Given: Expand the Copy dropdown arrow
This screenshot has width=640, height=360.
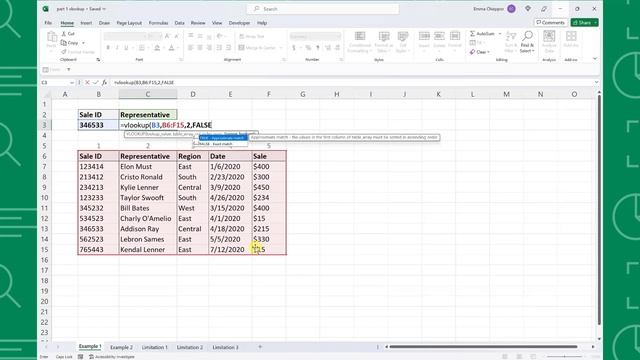Looking at the screenshot, I should 83,42.
